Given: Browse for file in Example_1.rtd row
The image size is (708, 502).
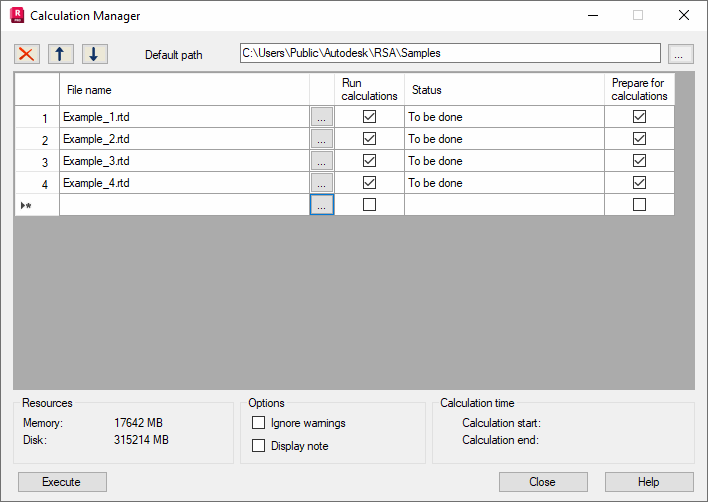Looking at the screenshot, I should tap(321, 117).
